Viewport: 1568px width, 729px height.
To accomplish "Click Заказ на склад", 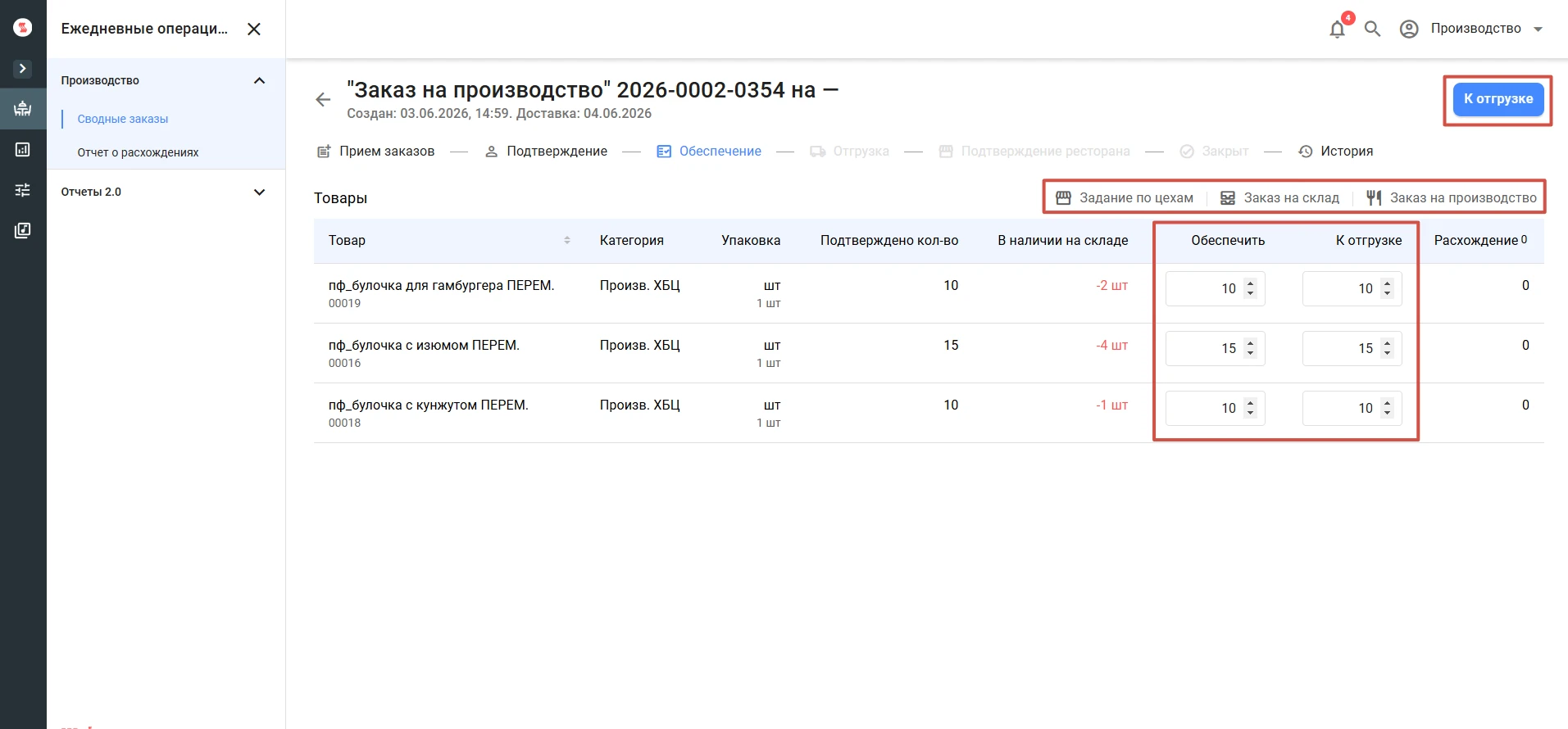I will (1279, 197).
